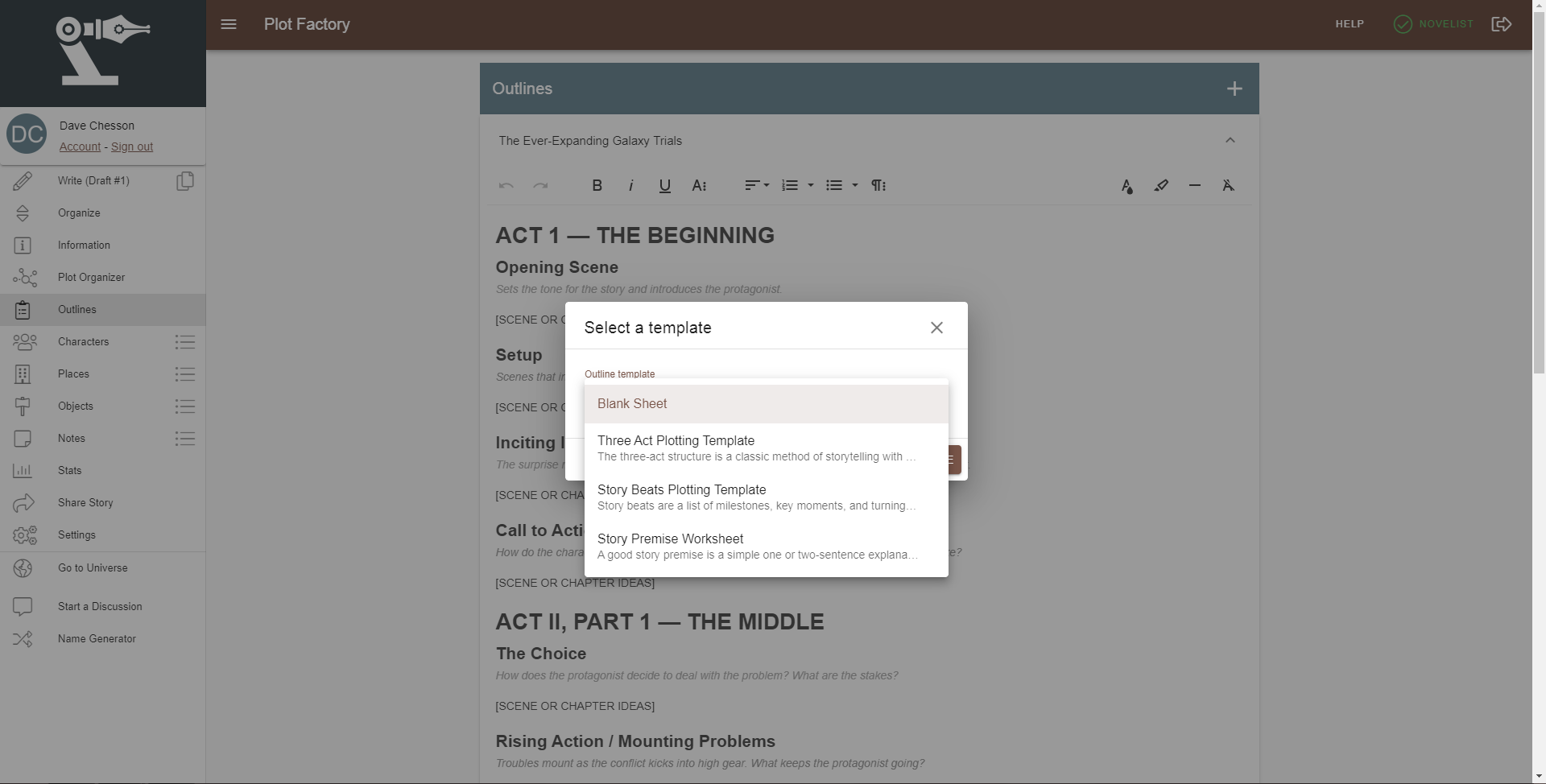Screen dimensions: 1546x784
Task: Toggle italic formatting
Action: 630,185
